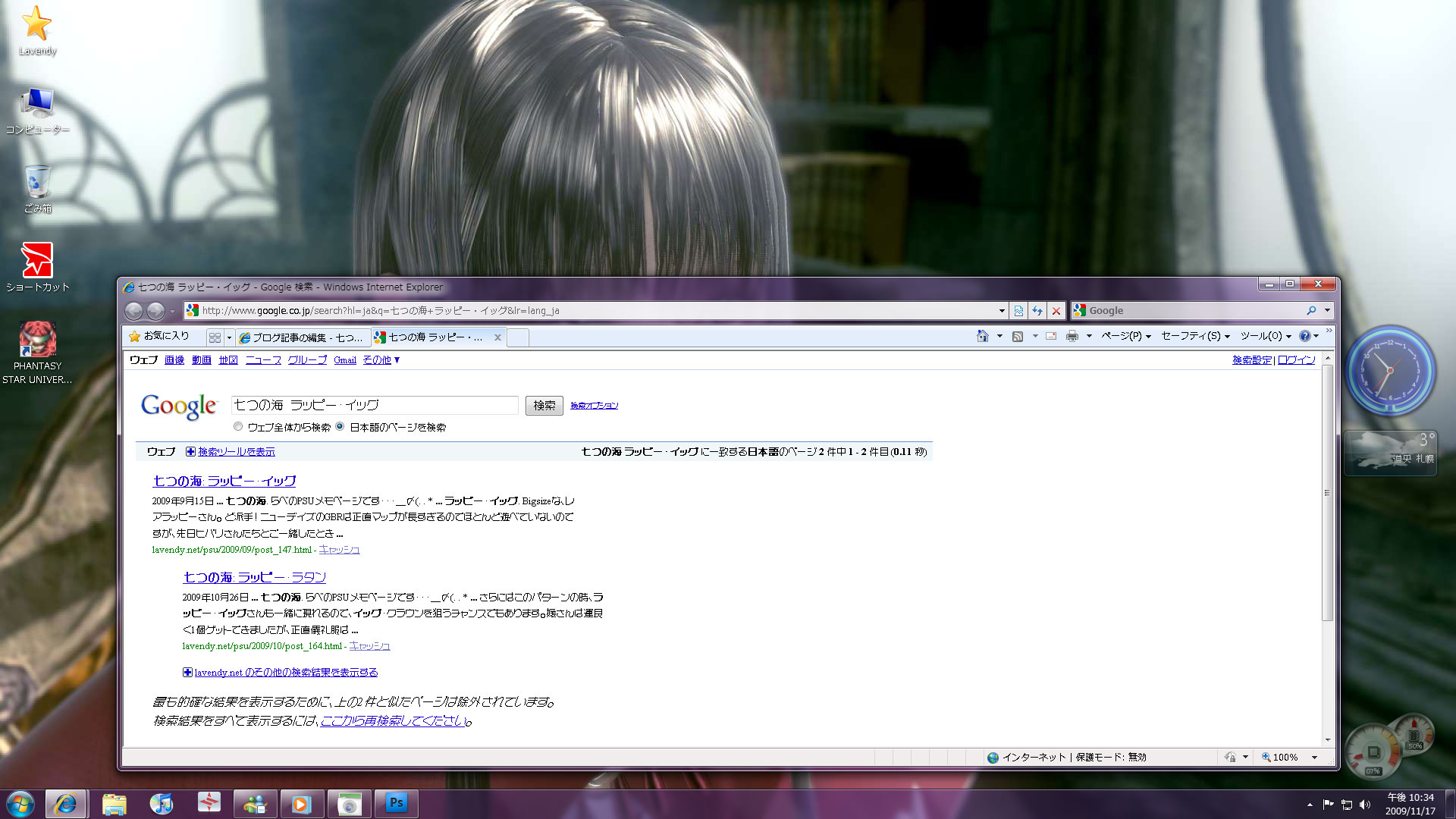Open the Home page icon in command bar
This screenshot has height=819, width=1456.
(x=983, y=336)
